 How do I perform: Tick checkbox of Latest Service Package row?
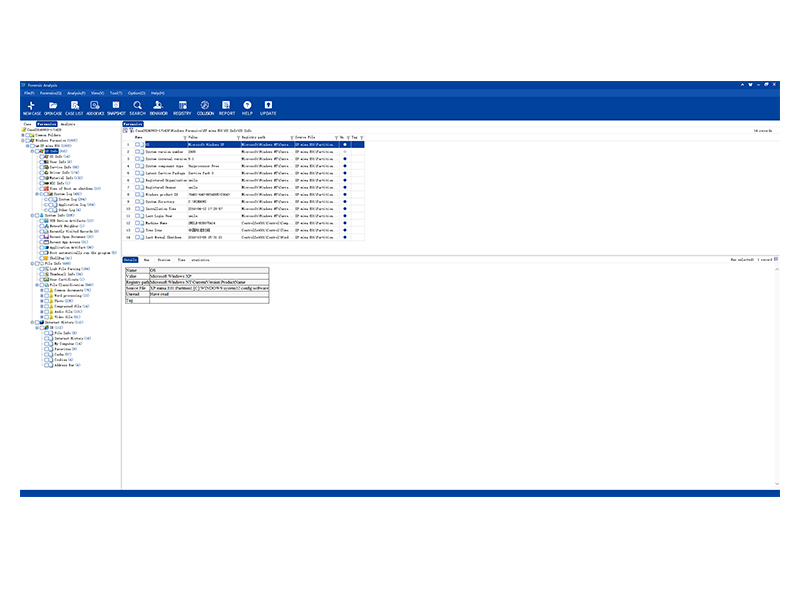pos(137,173)
